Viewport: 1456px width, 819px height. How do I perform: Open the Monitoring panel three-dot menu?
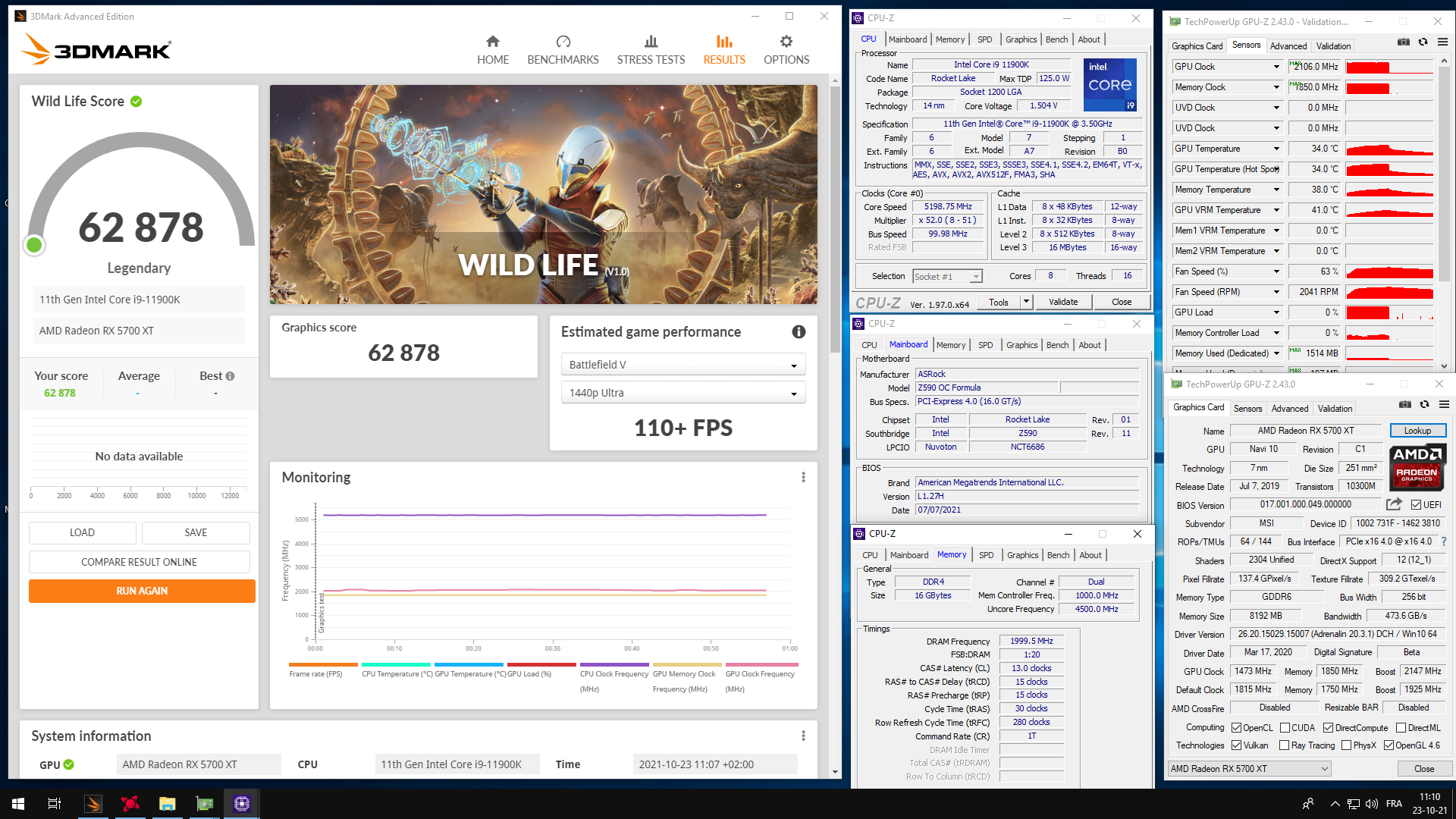[803, 477]
